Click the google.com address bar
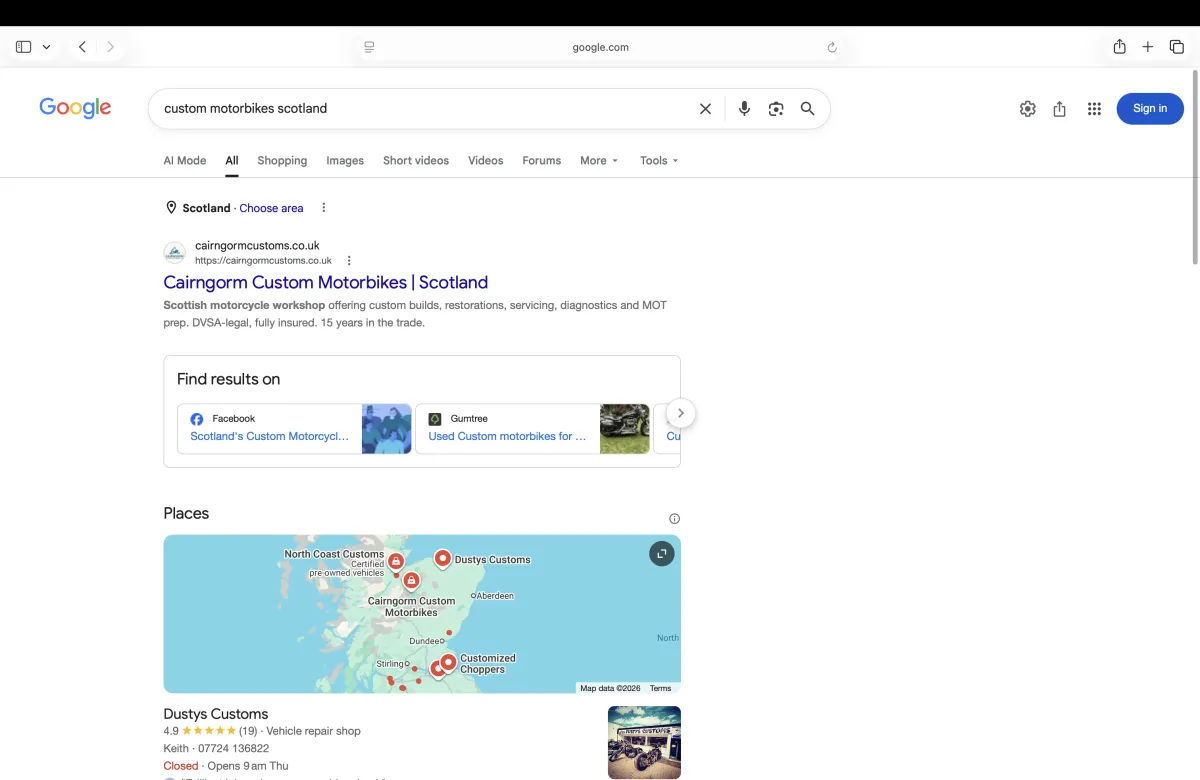Screen dimensions: 1200x780 [600, 47]
